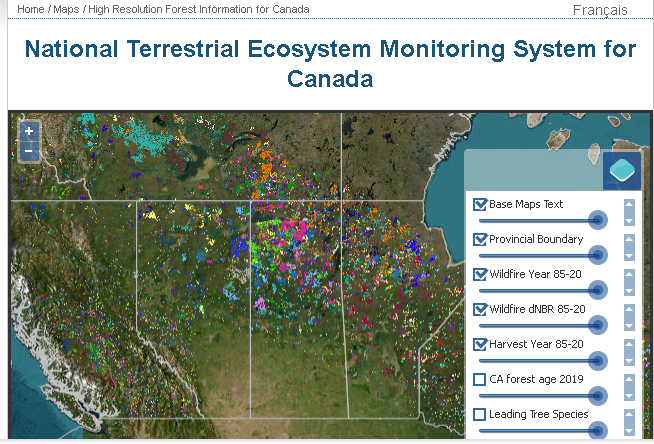Screen dimensions: 654x444
Task: Click CA forest age 2019 opacity slider handle
Action: [x=597, y=396]
